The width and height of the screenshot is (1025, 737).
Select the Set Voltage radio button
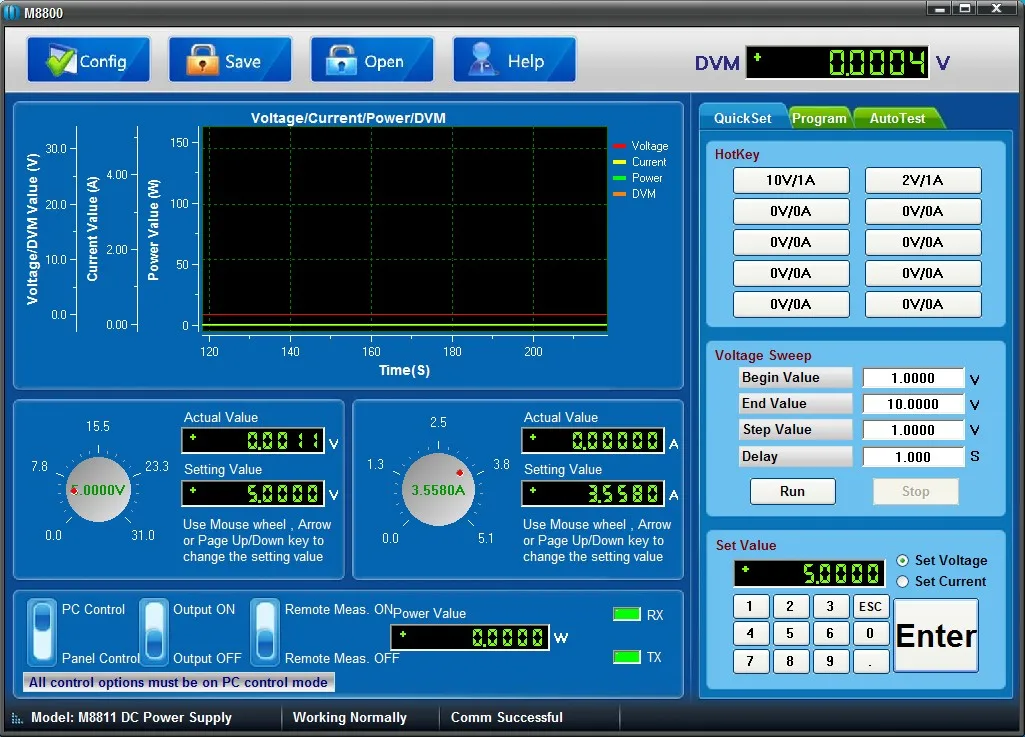[903, 561]
